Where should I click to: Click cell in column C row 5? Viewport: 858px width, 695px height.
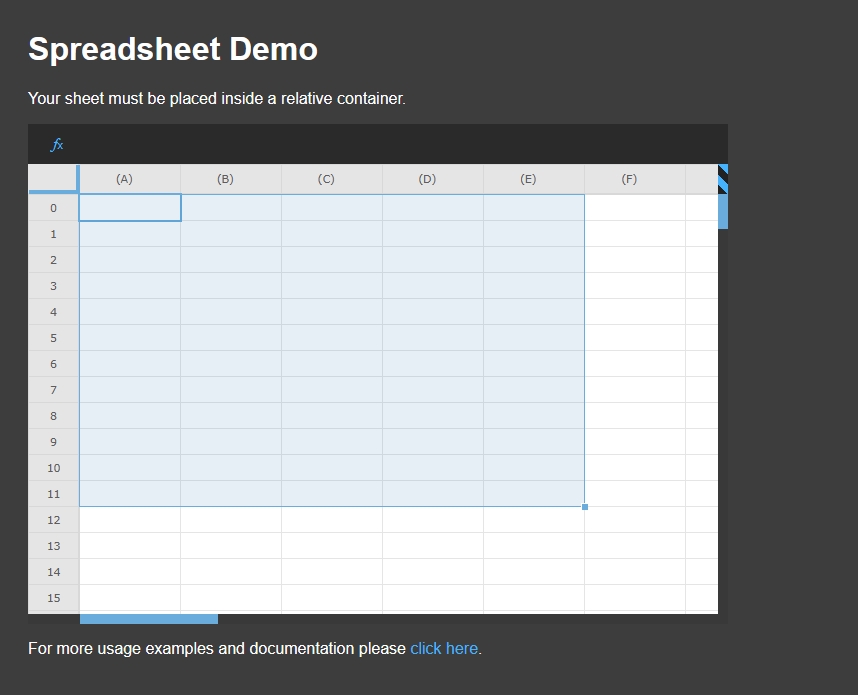(332, 338)
